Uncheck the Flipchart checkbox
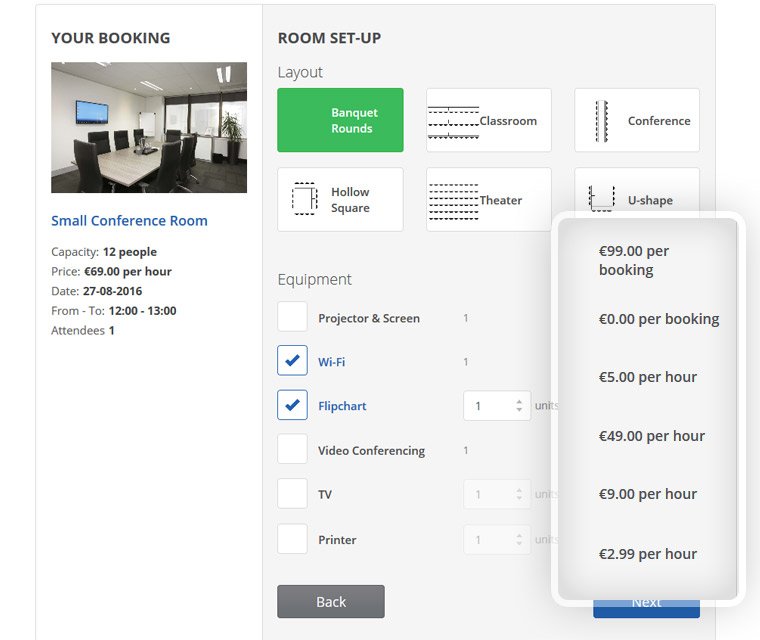 coord(292,405)
